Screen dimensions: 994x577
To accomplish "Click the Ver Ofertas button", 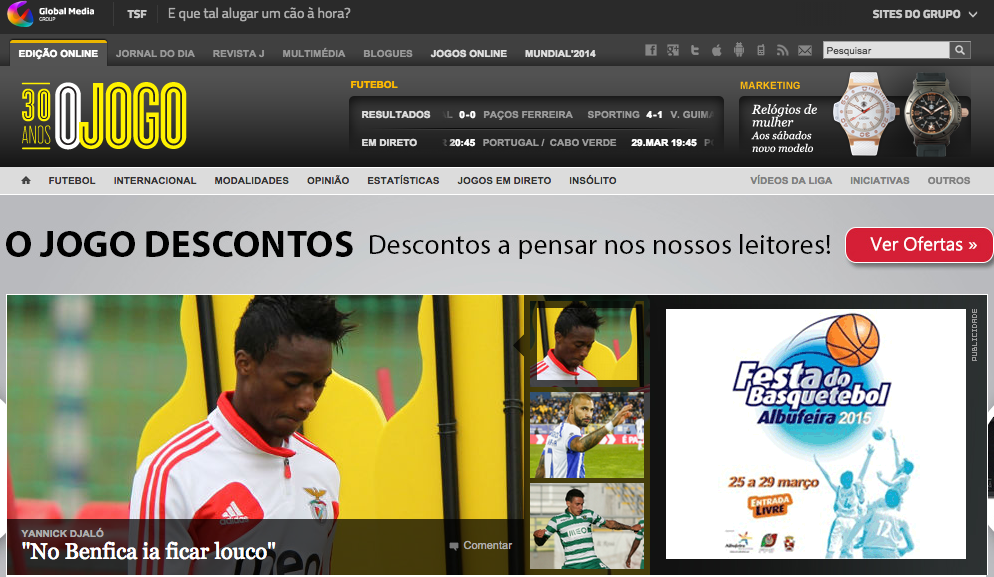I will coord(918,245).
